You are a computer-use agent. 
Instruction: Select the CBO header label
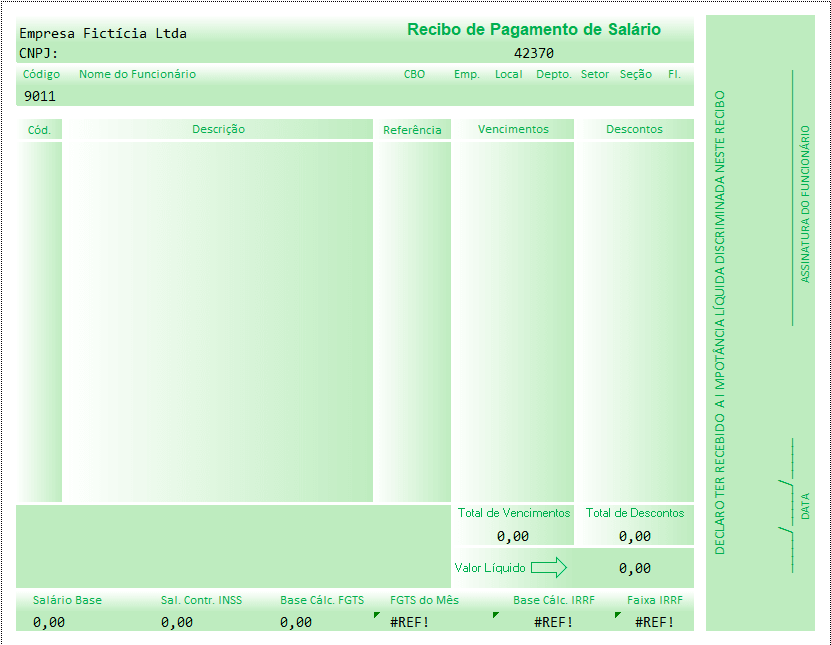click(x=414, y=74)
